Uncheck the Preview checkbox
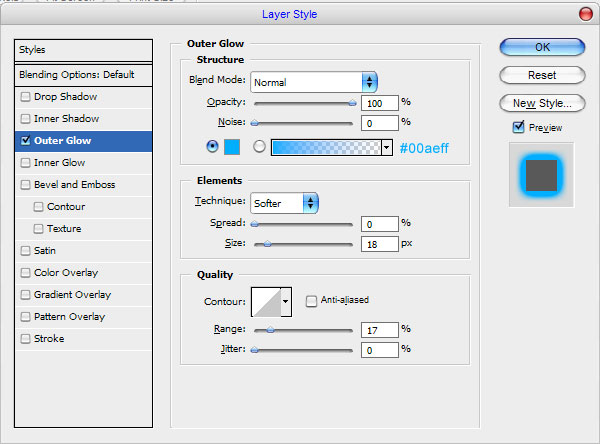Viewport: 600px width, 444px height. click(x=518, y=127)
